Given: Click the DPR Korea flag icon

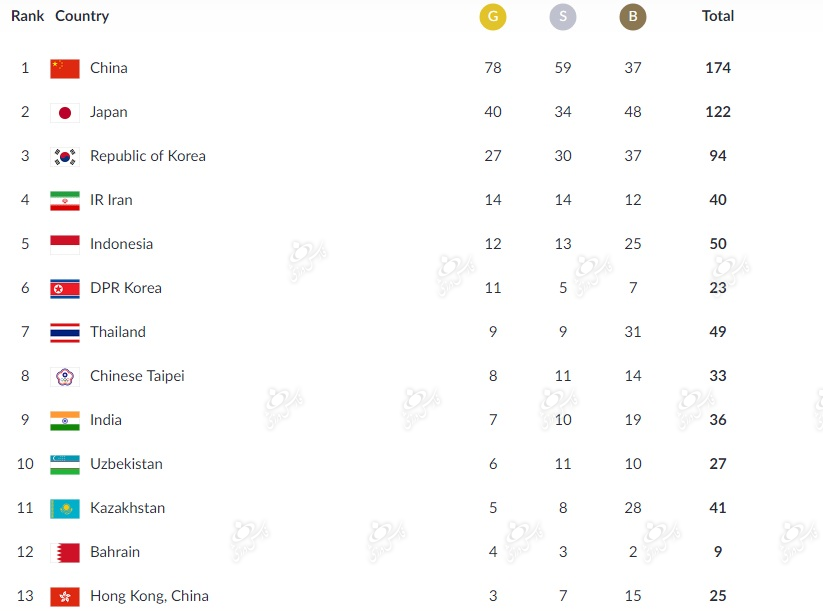Looking at the screenshot, I should (65, 289).
